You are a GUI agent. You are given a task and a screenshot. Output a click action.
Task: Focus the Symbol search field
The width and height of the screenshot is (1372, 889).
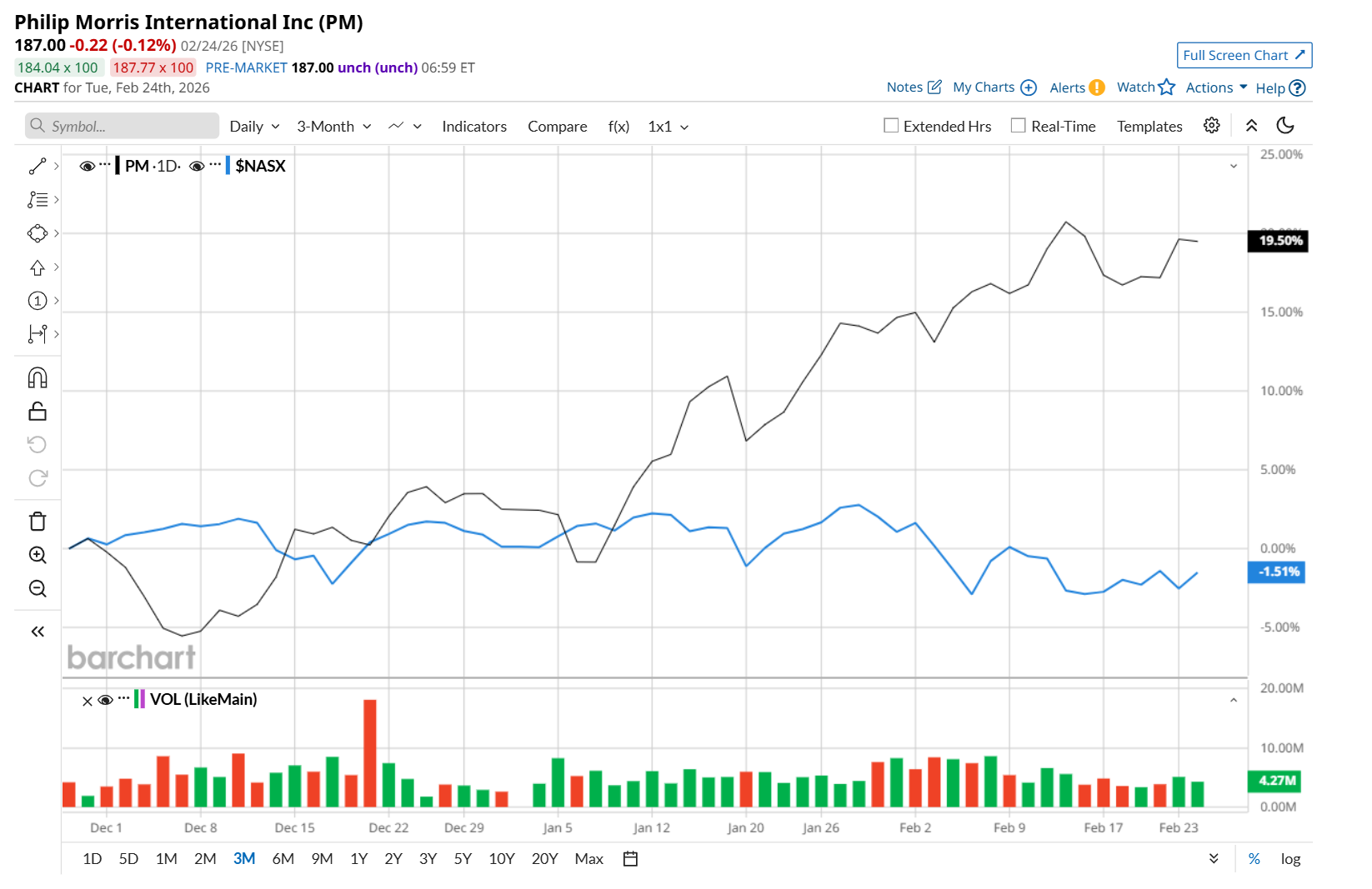click(122, 126)
